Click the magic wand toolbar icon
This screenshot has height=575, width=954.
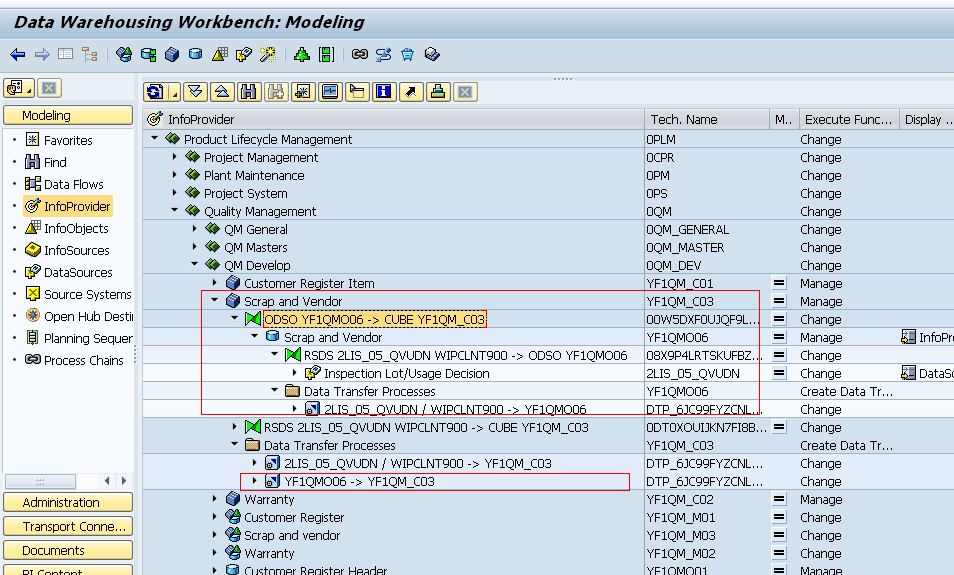268,55
